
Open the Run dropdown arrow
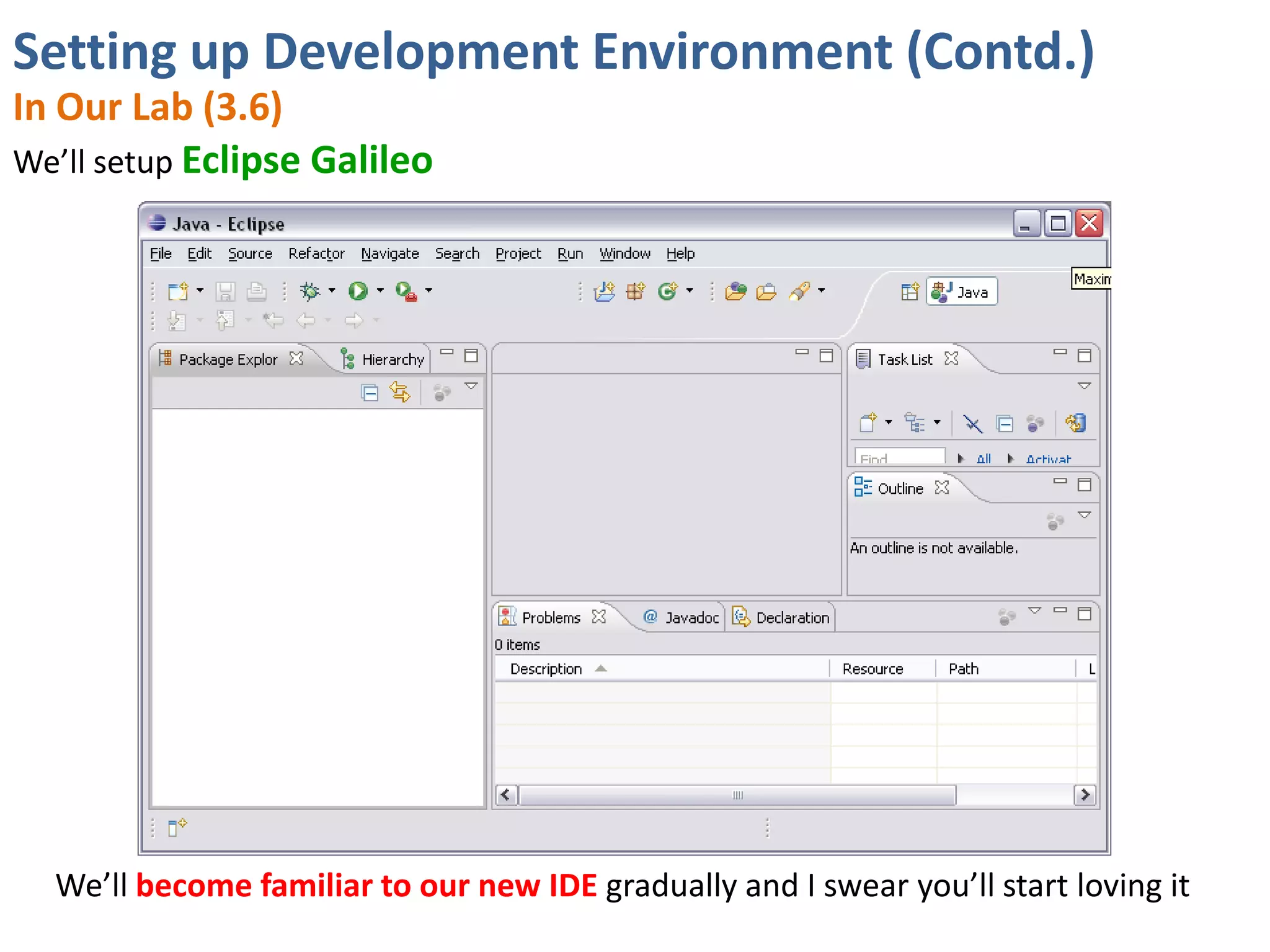tap(380, 290)
